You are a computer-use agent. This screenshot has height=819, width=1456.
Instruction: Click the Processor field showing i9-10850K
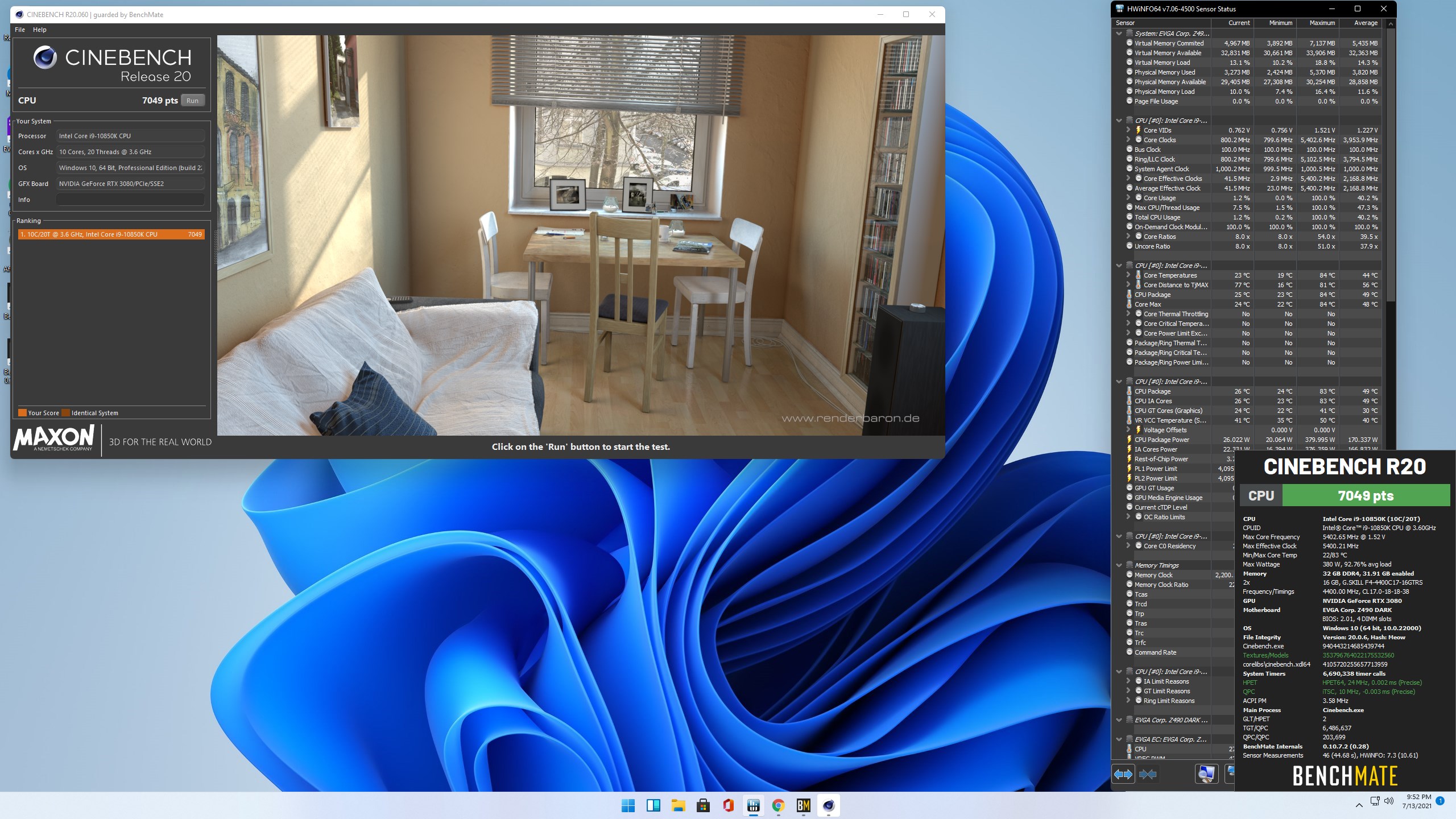point(130,136)
